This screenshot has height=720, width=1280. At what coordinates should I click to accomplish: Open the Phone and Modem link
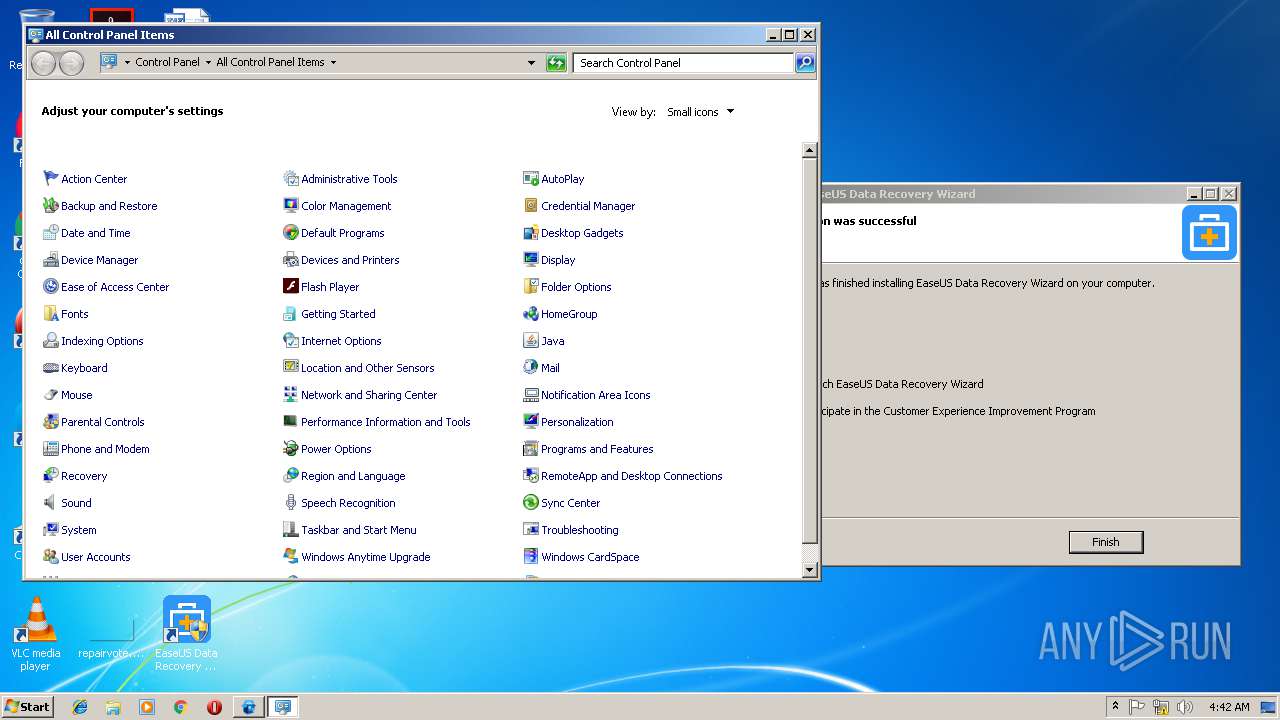105,449
